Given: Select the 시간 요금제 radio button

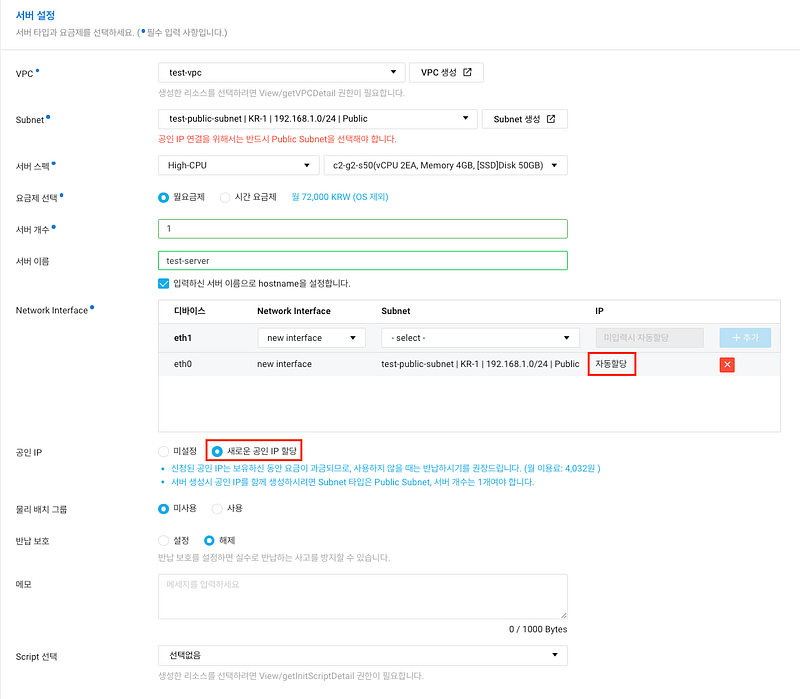Looking at the screenshot, I should coord(225,197).
